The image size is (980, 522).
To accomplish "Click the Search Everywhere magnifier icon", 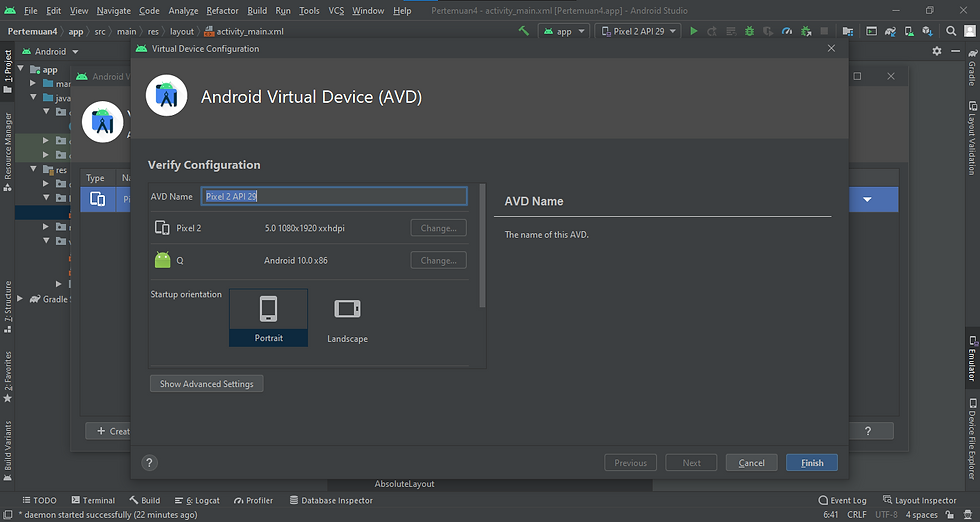I will click(951, 31).
